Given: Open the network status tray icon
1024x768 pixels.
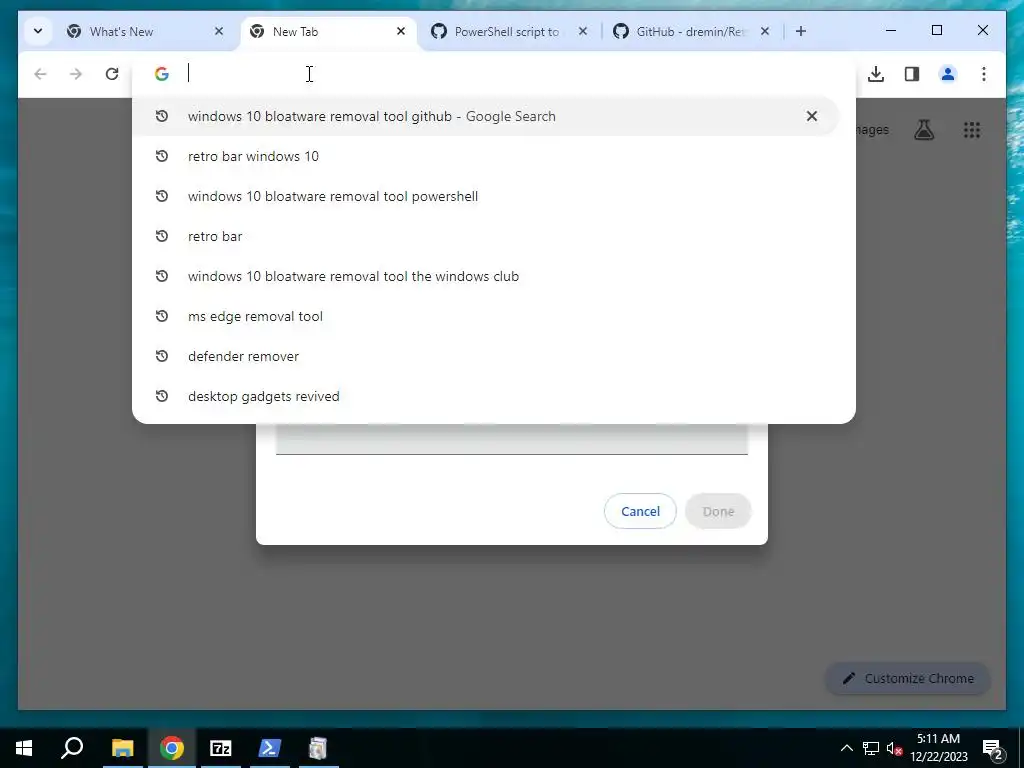Looking at the screenshot, I should 871,748.
